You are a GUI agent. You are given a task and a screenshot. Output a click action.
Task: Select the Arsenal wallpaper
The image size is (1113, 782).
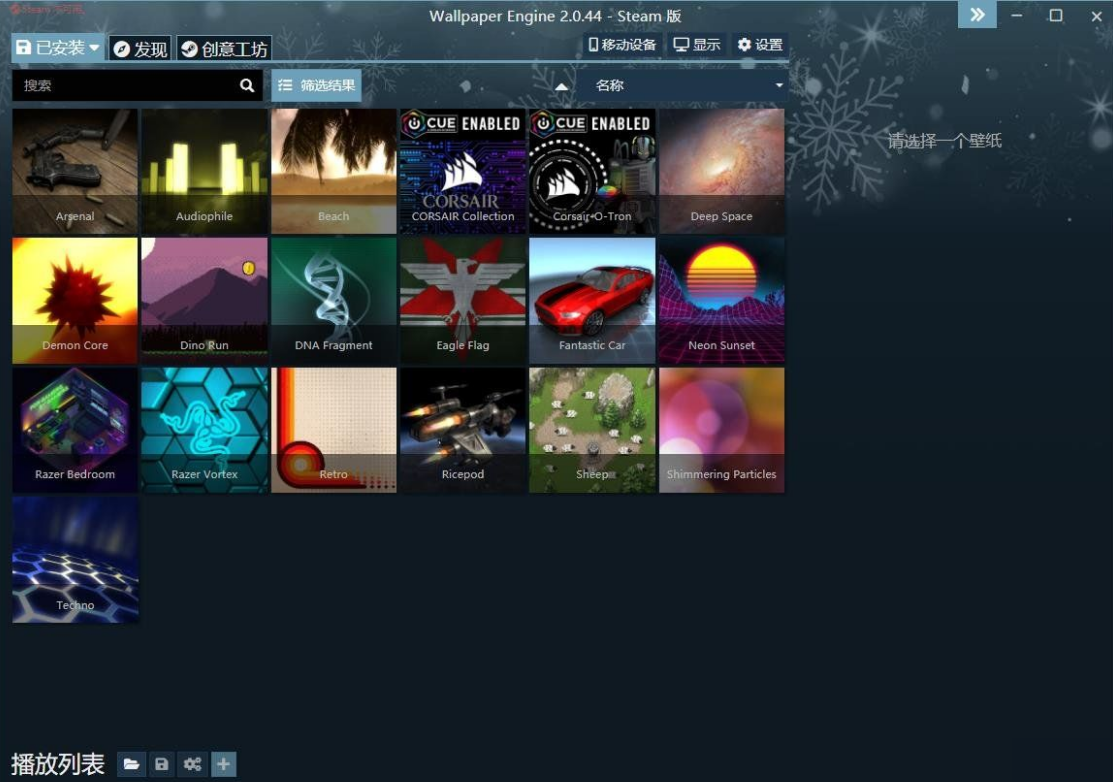75,171
